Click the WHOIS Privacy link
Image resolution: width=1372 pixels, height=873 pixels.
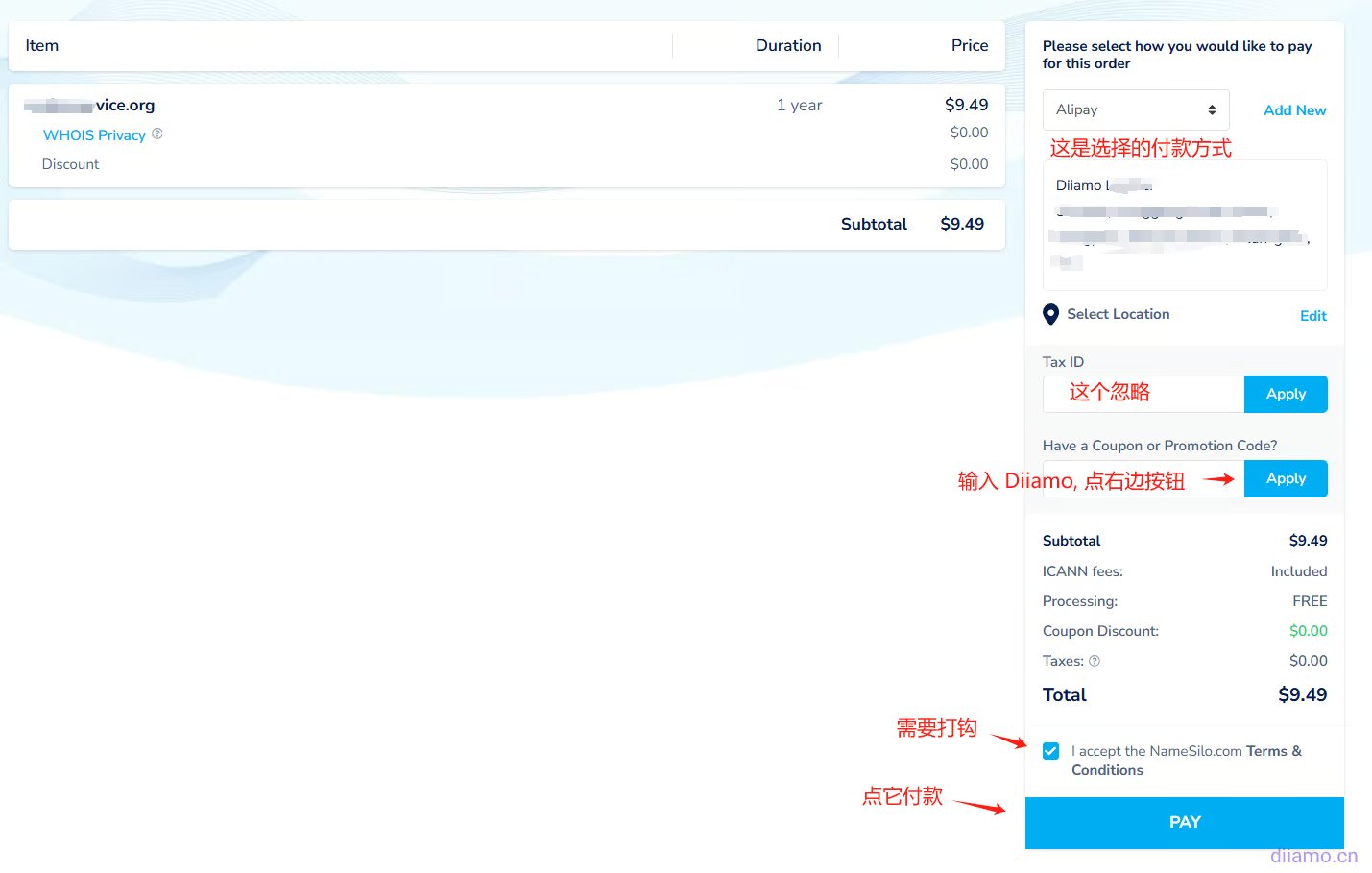(94, 135)
